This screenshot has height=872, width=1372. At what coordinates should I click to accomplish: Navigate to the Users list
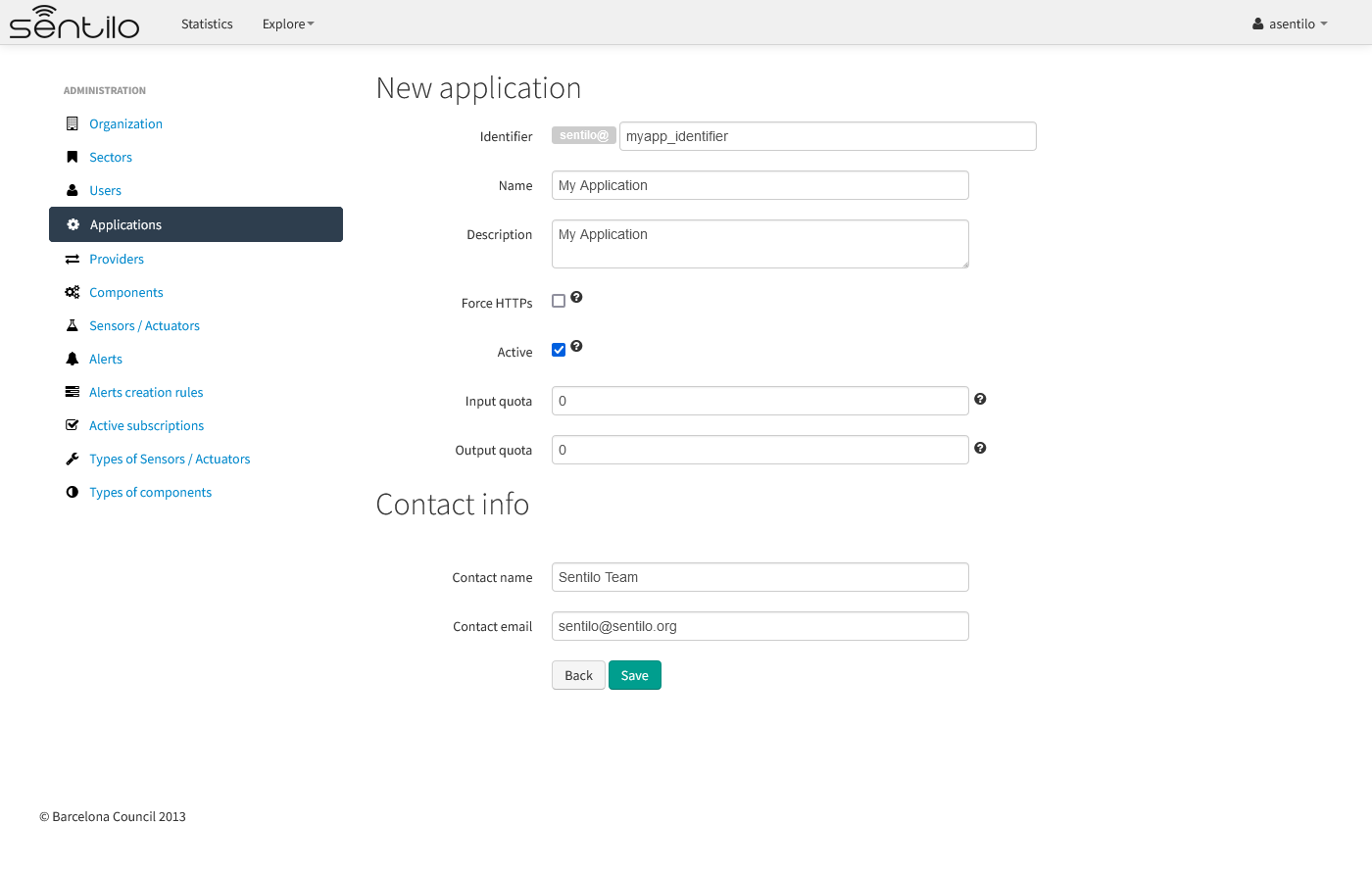point(105,190)
